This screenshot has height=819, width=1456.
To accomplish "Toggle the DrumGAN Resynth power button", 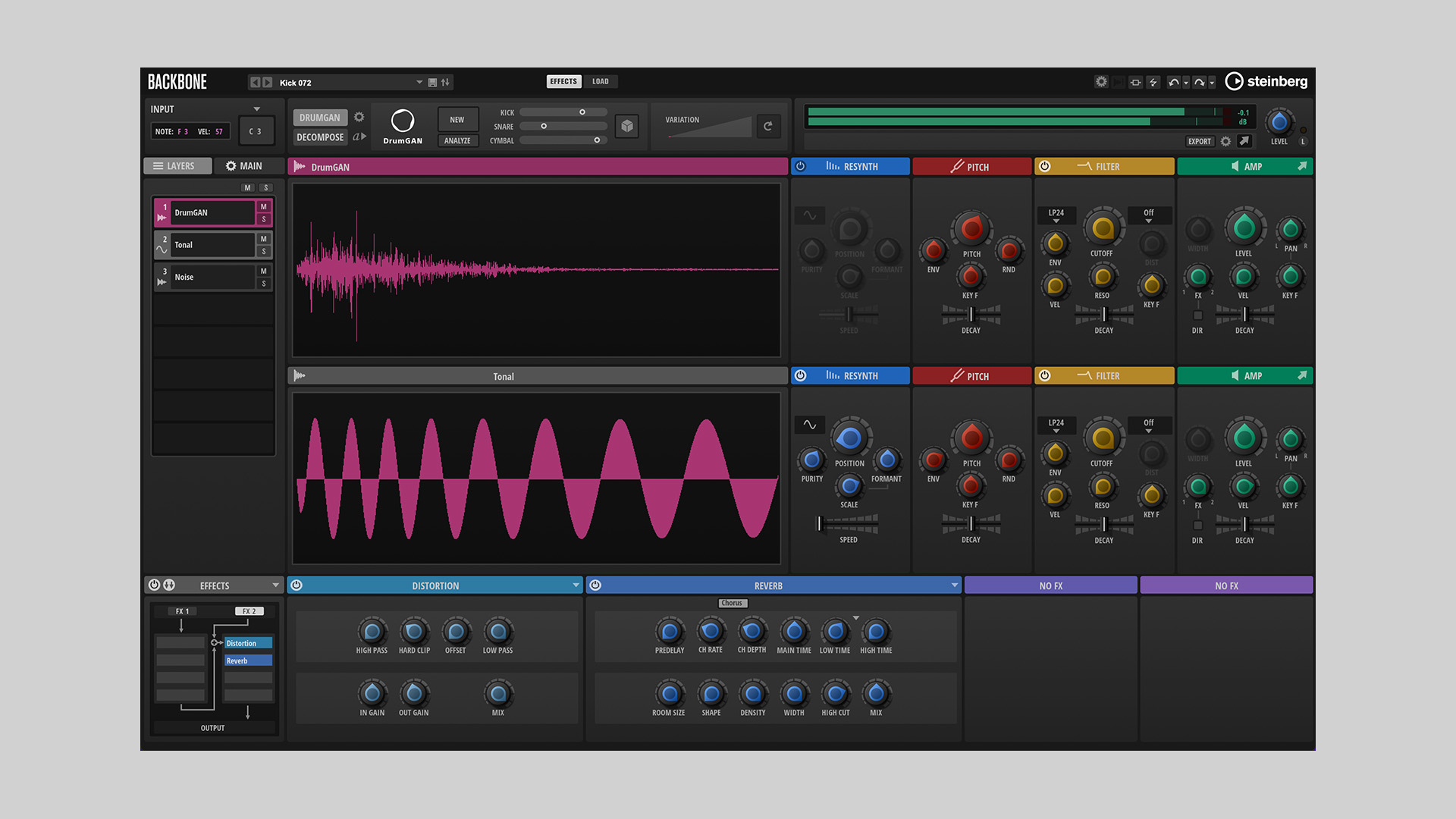I will click(800, 166).
